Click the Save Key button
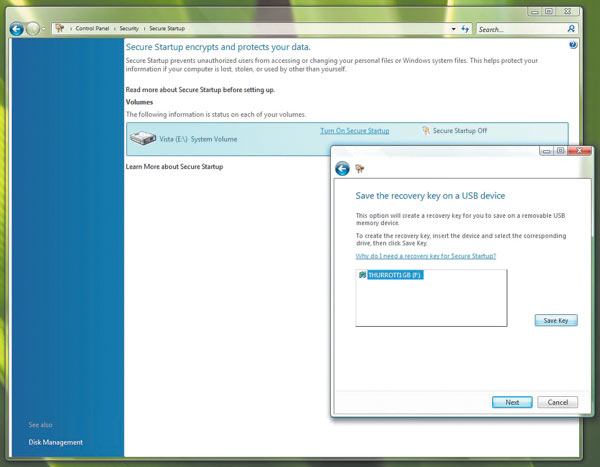This screenshot has height=467, width=600. point(556,320)
